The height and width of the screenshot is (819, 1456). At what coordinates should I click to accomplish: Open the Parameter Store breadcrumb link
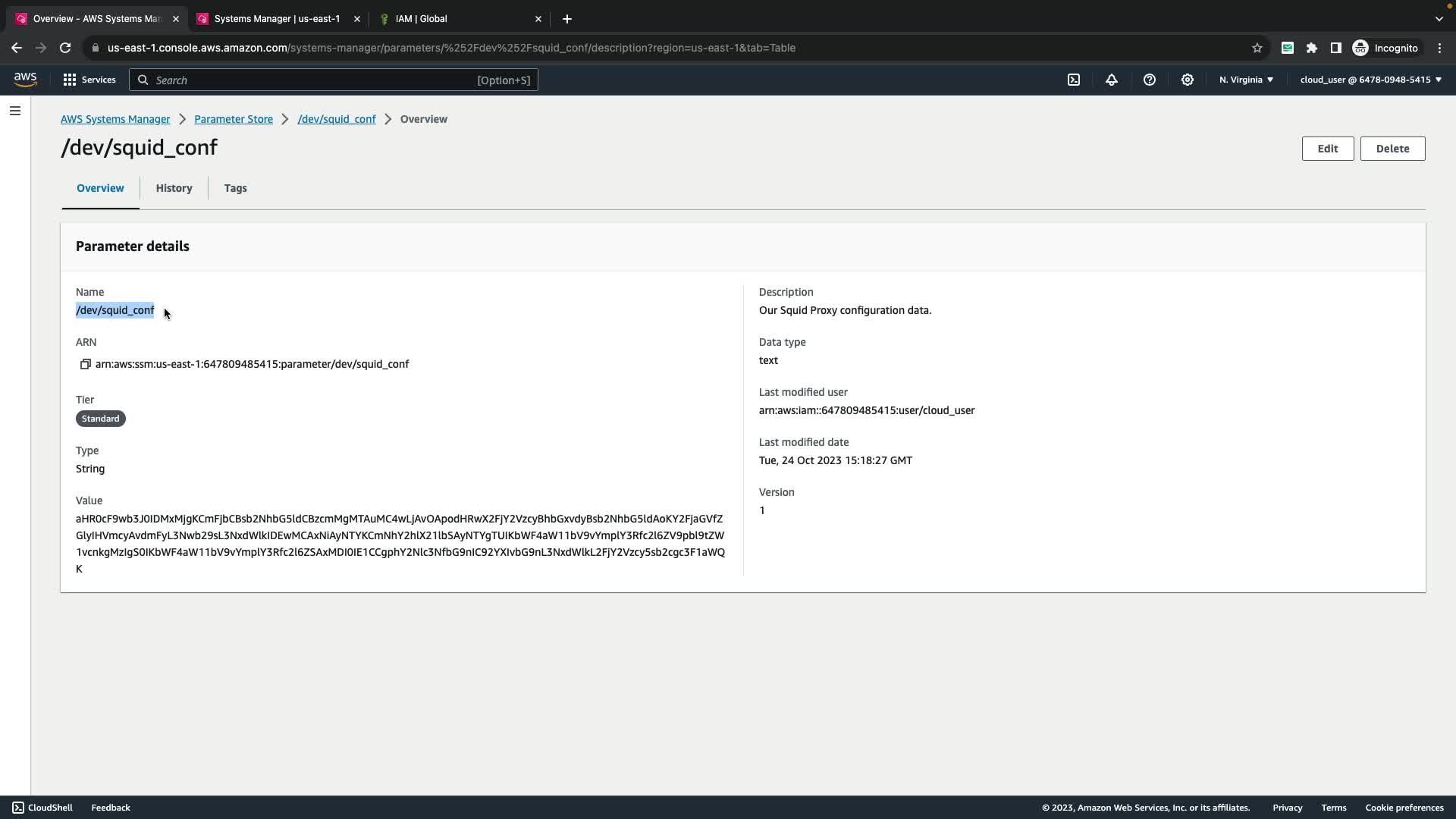click(234, 119)
